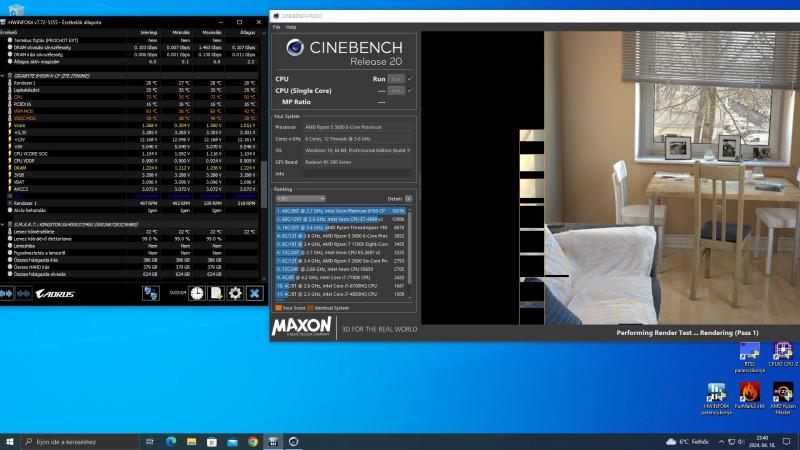Click the taskbar clock and date

pos(762,441)
